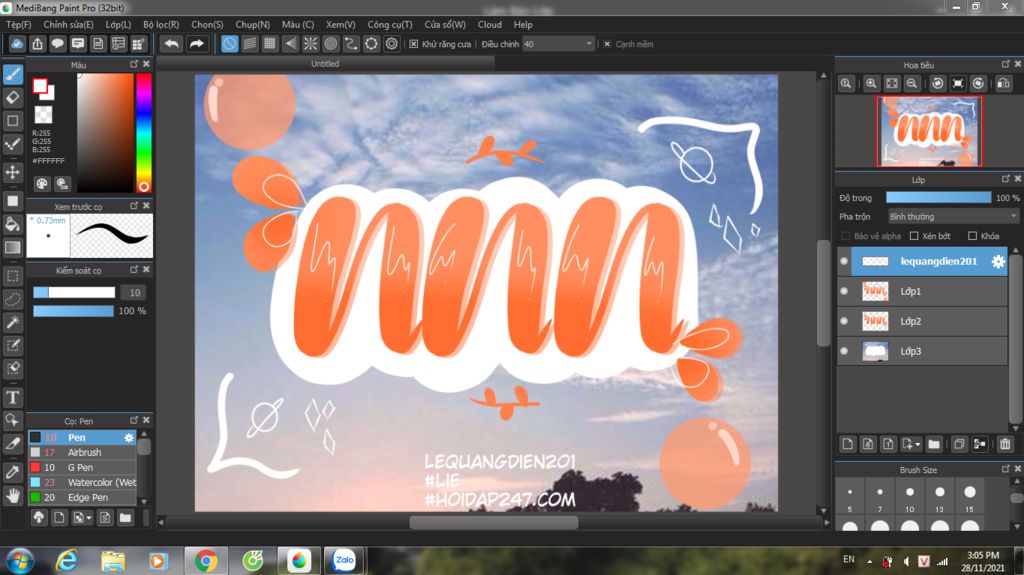The width and height of the screenshot is (1024, 575).
Task: Open Pen brush settings gear
Action: click(129, 437)
